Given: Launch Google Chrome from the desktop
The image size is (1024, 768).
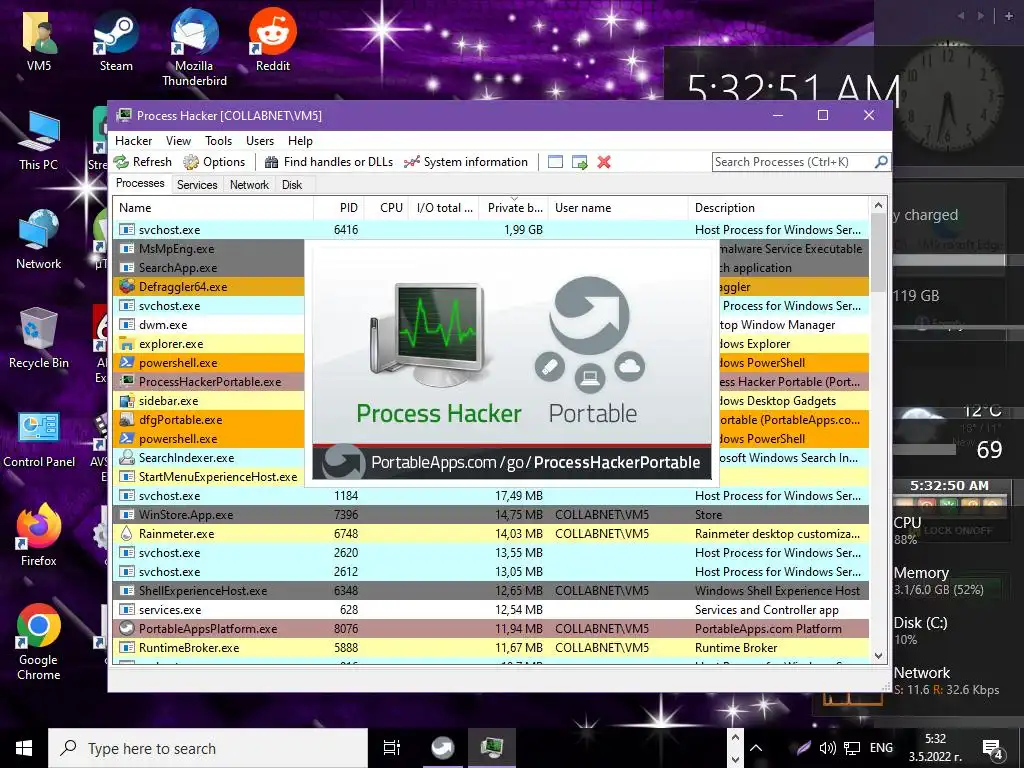Looking at the screenshot, I should (39, 641).
